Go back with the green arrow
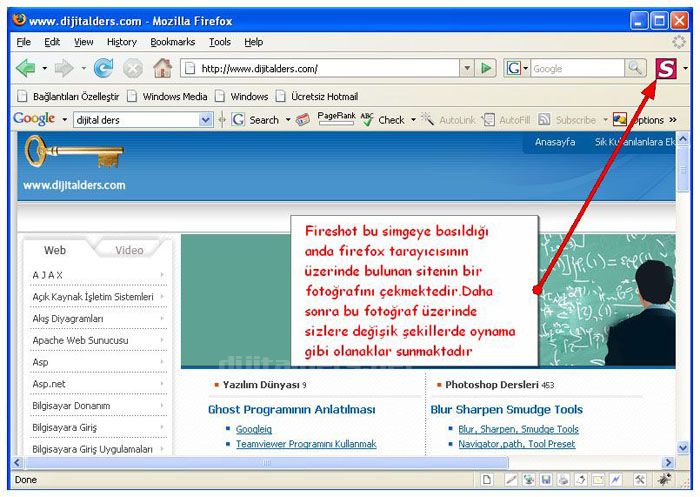 tap(25, 68)
